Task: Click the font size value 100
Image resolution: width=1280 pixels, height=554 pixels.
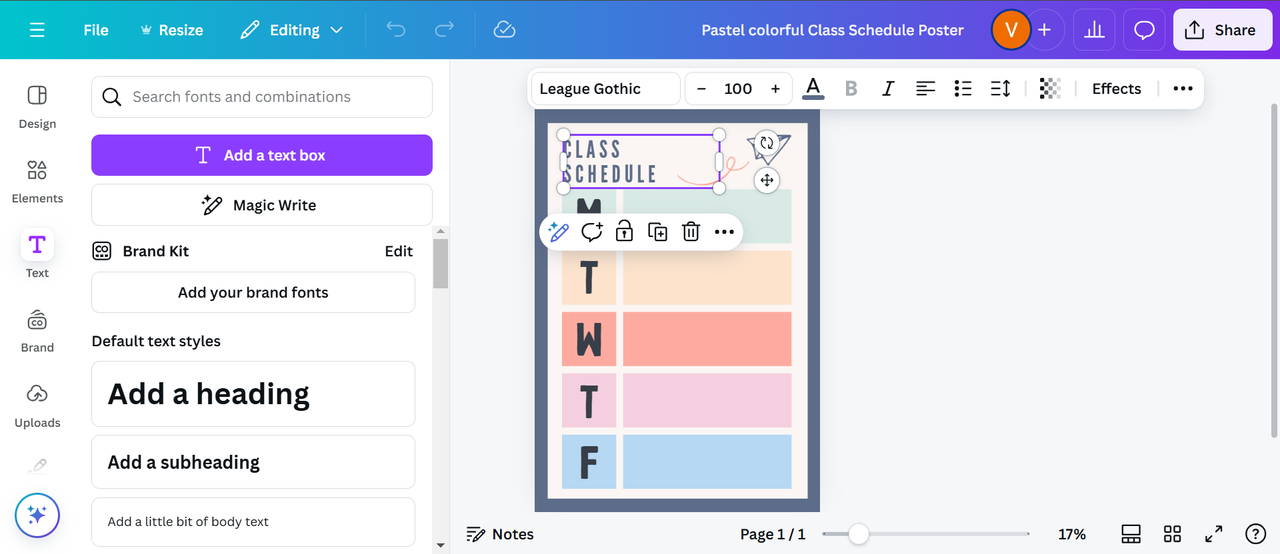Action: tap(738, 88)
